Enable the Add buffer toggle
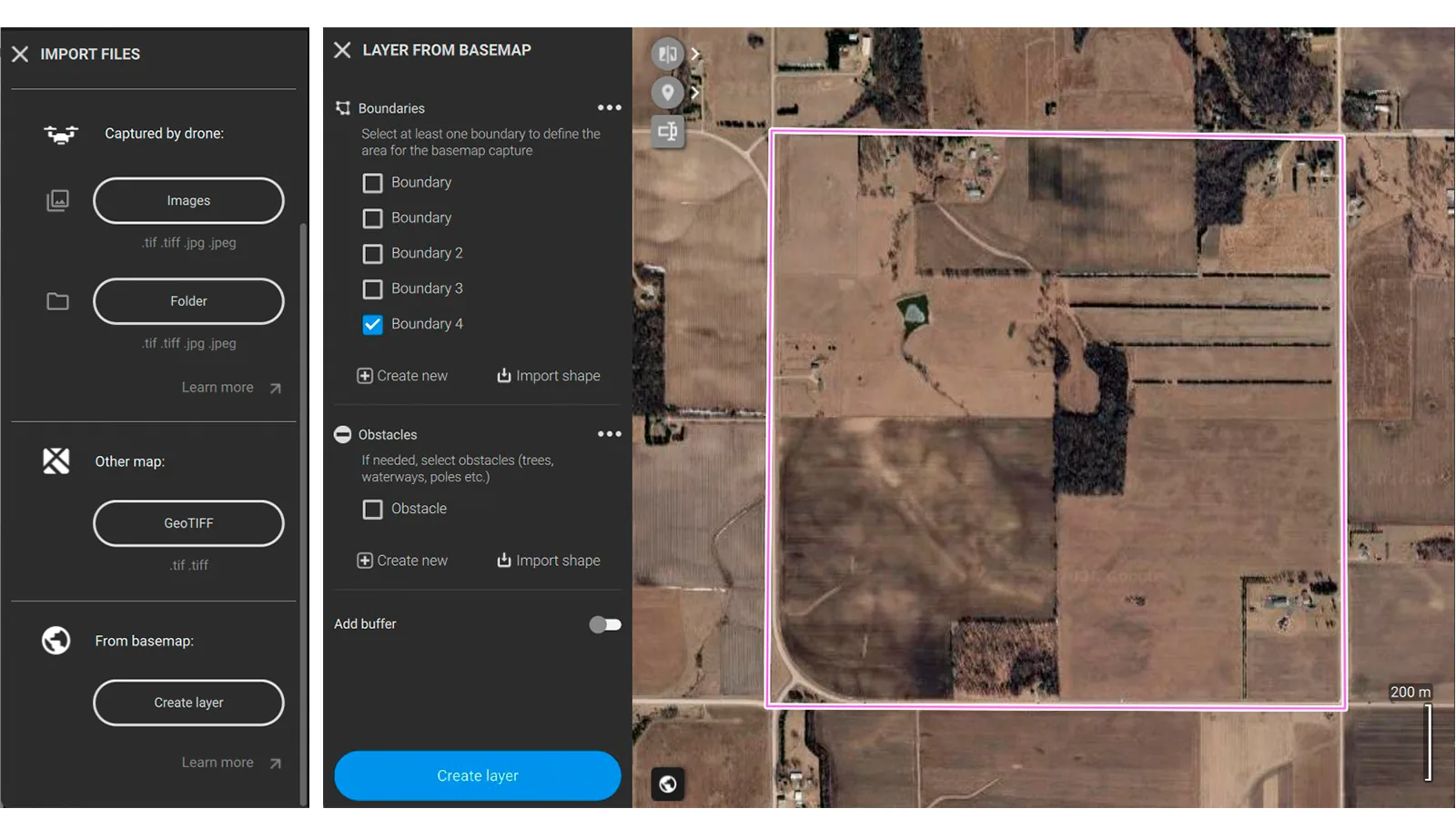 click(x=605, y=624)
